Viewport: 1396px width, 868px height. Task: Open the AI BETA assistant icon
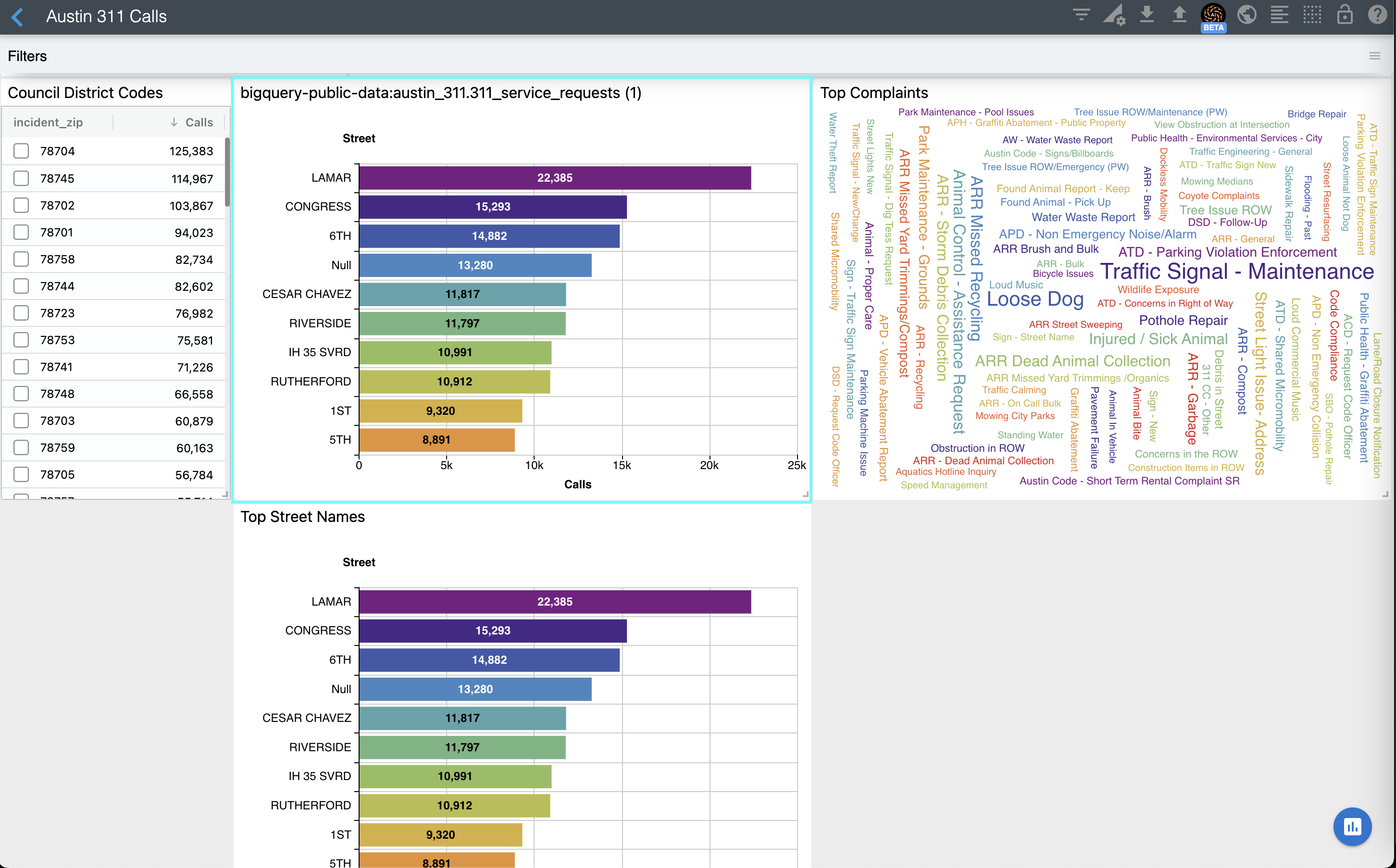1212,16
